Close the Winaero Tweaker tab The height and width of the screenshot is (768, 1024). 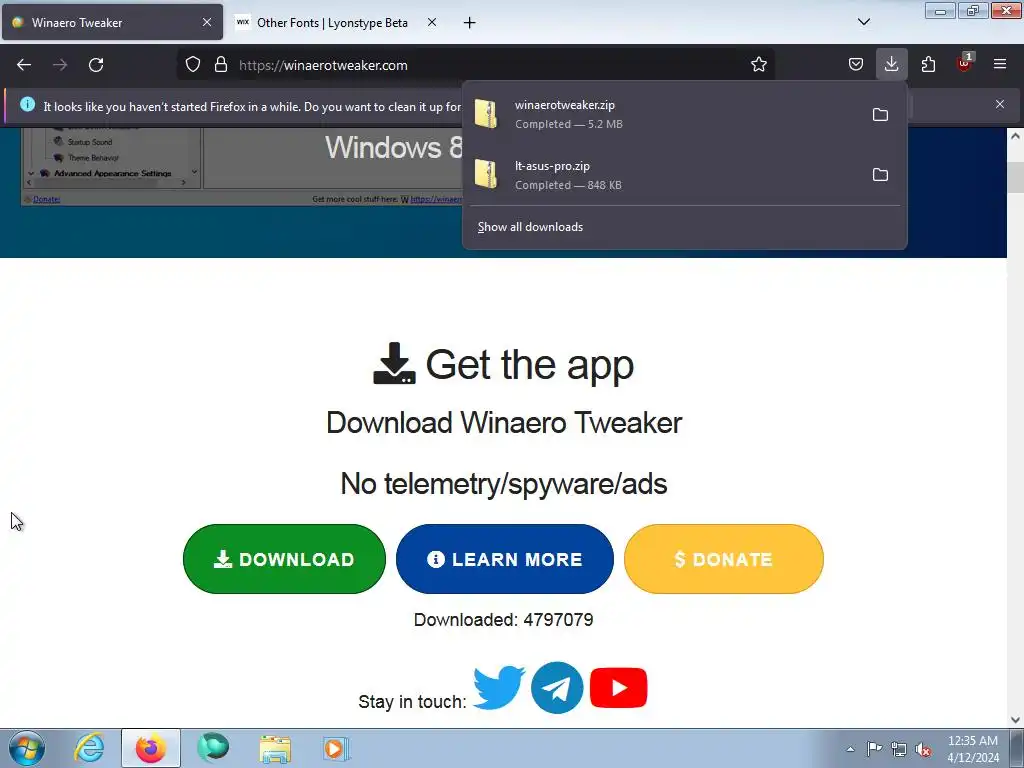(207, 22)
